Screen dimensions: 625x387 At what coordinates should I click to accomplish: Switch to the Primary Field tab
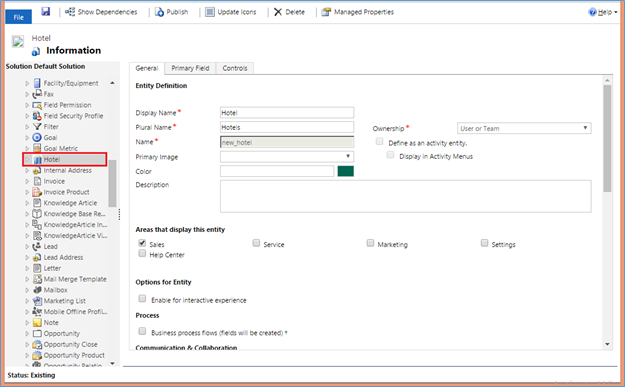click(x=190, y=68)
